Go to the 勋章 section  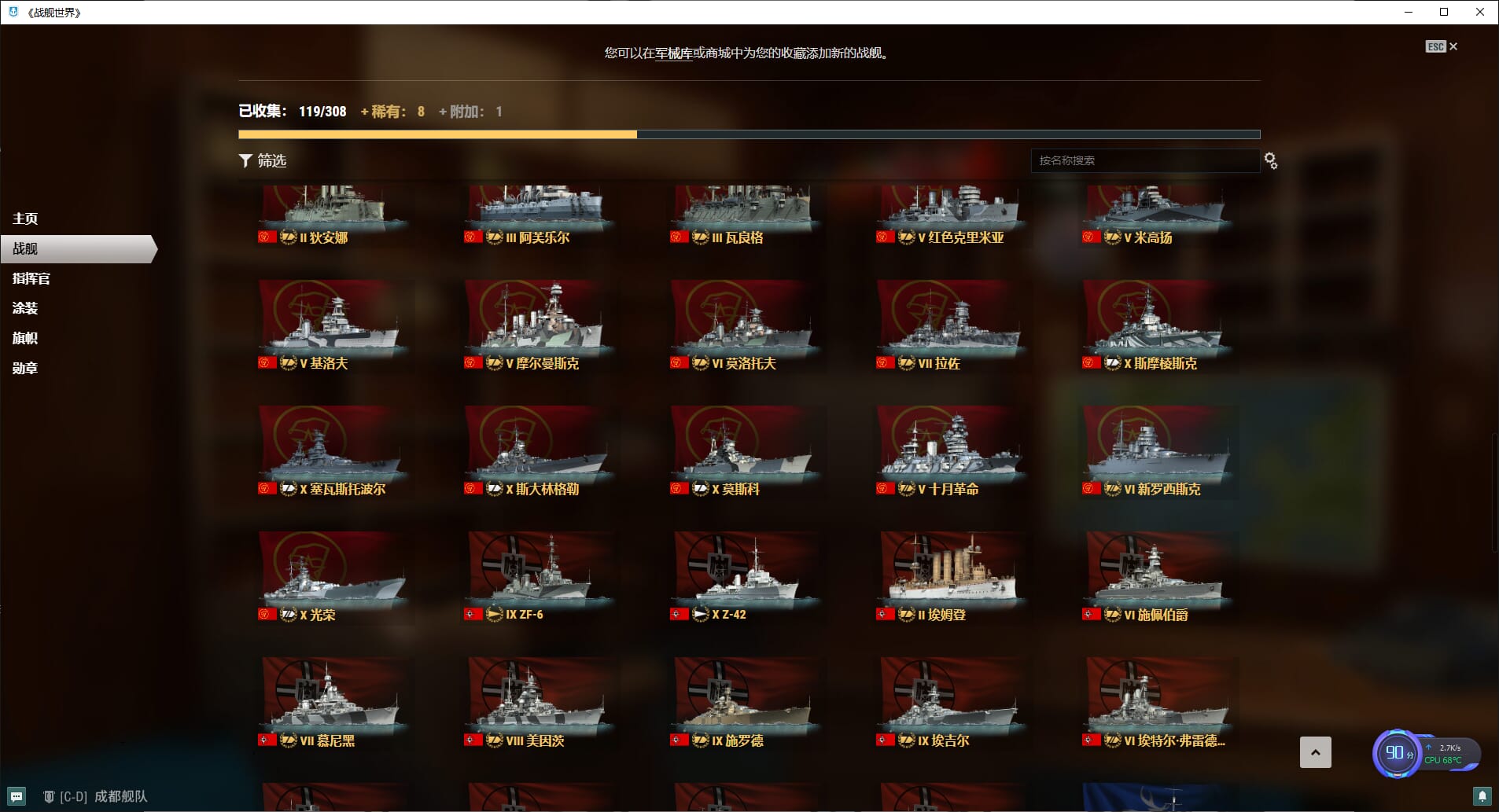[25, 368]
